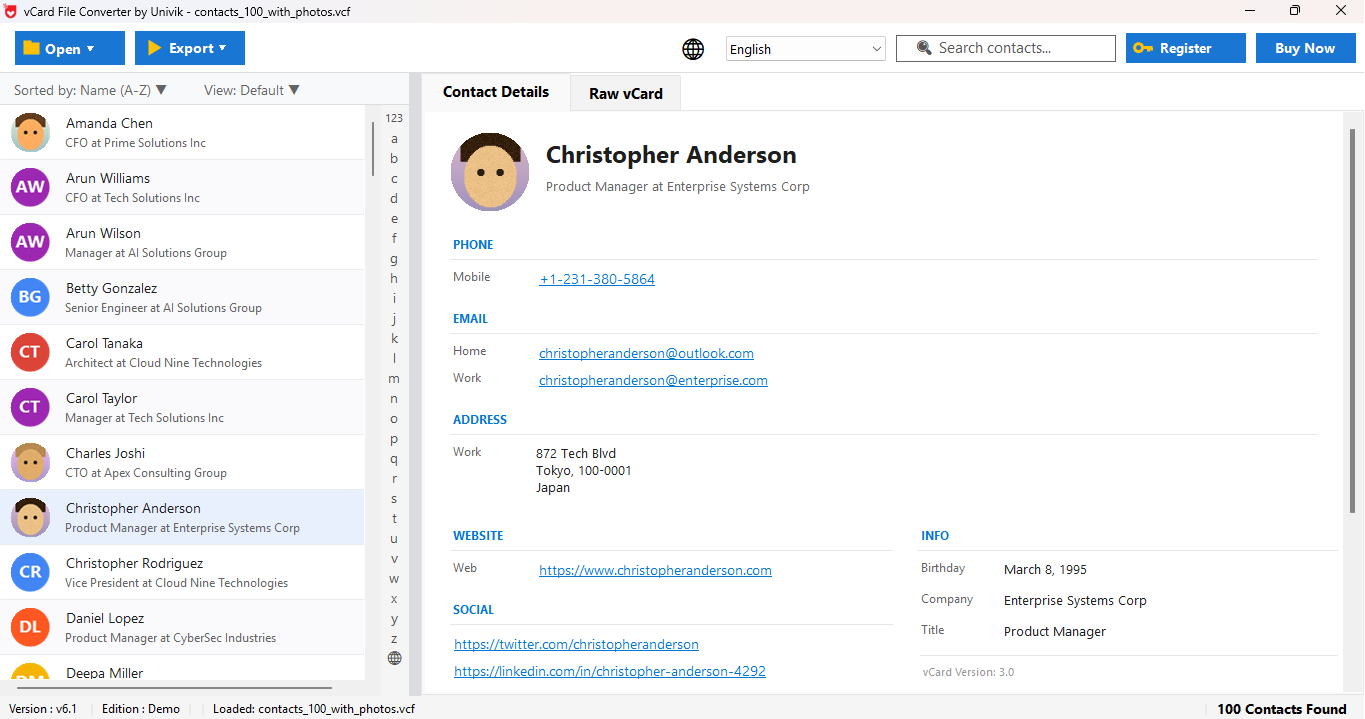Jump to 123 in the alphabet index
This screenshot has width=1365, height=719.
[x=394, y=118]
